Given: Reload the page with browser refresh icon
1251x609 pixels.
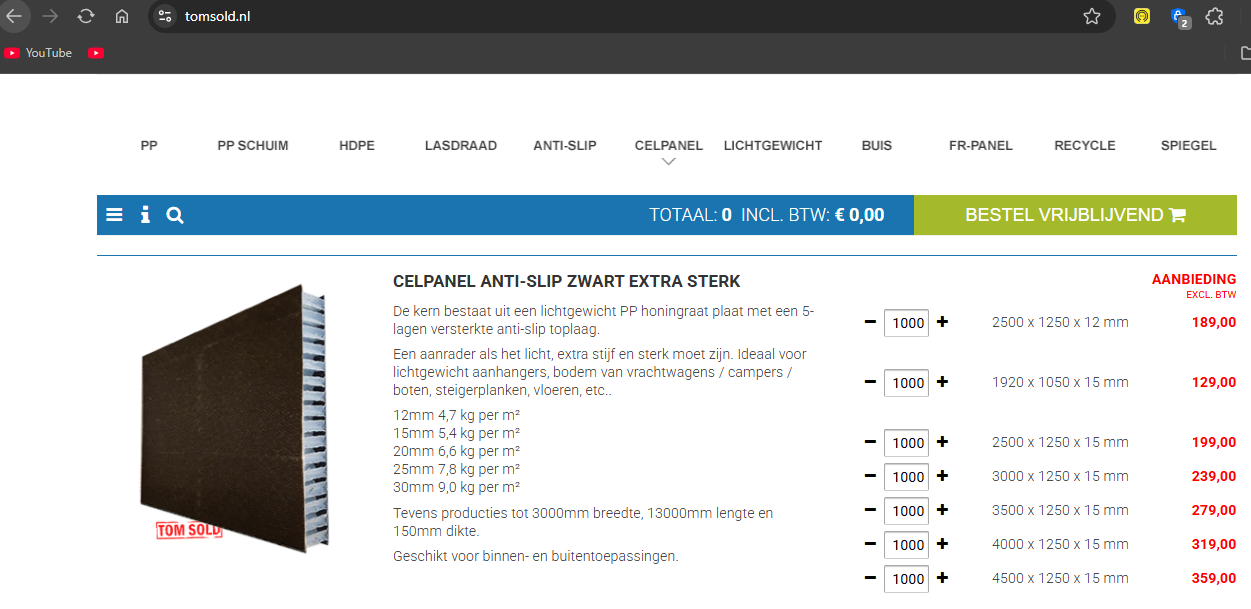Looking at the screenshot, I should [x=86, y=16].
